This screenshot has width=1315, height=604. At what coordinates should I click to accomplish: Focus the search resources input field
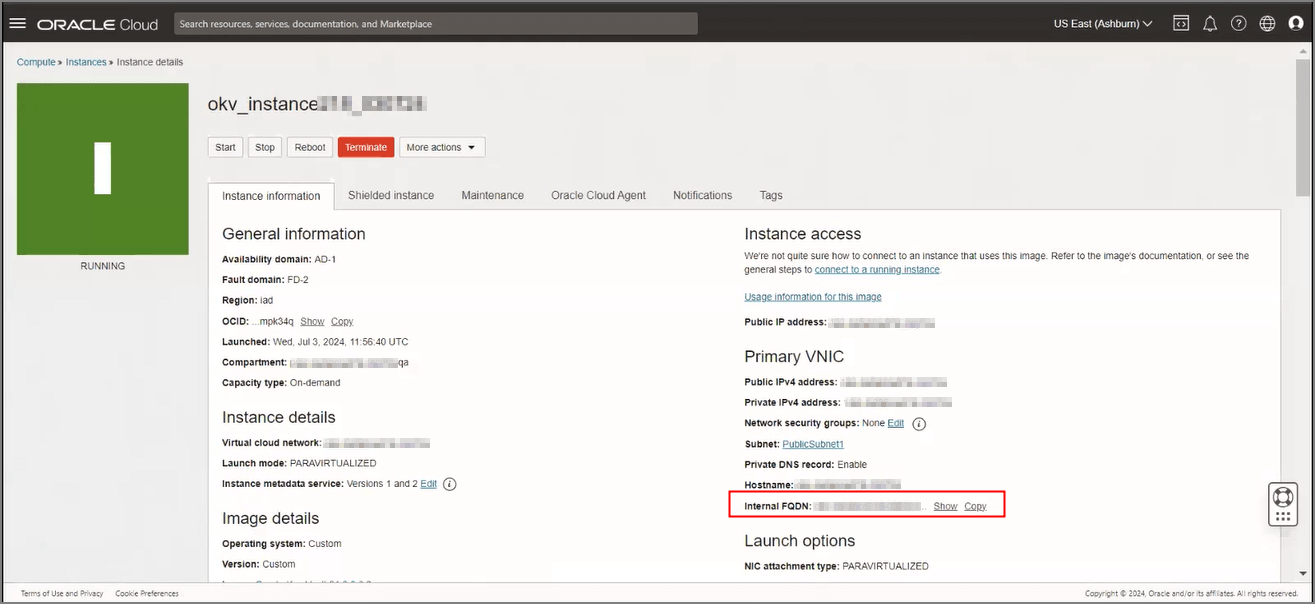[435, 23]
